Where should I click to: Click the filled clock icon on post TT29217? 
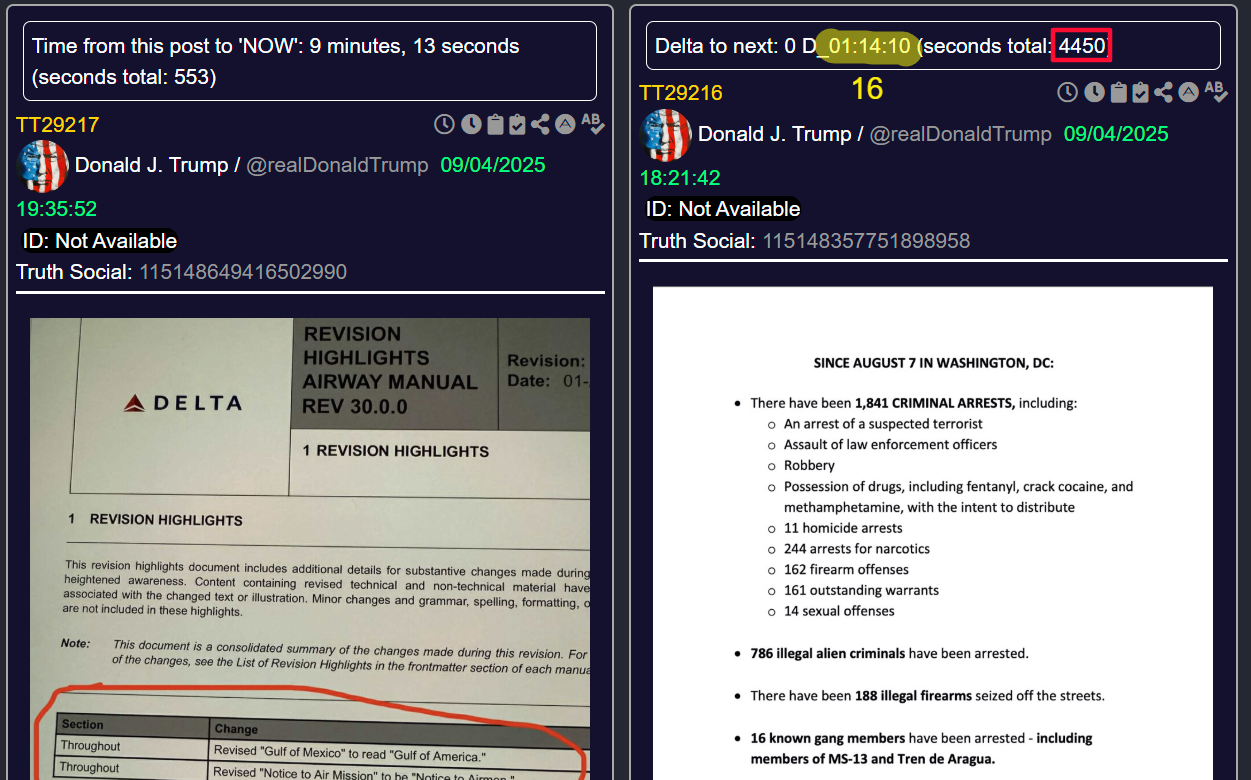(471, 124)
